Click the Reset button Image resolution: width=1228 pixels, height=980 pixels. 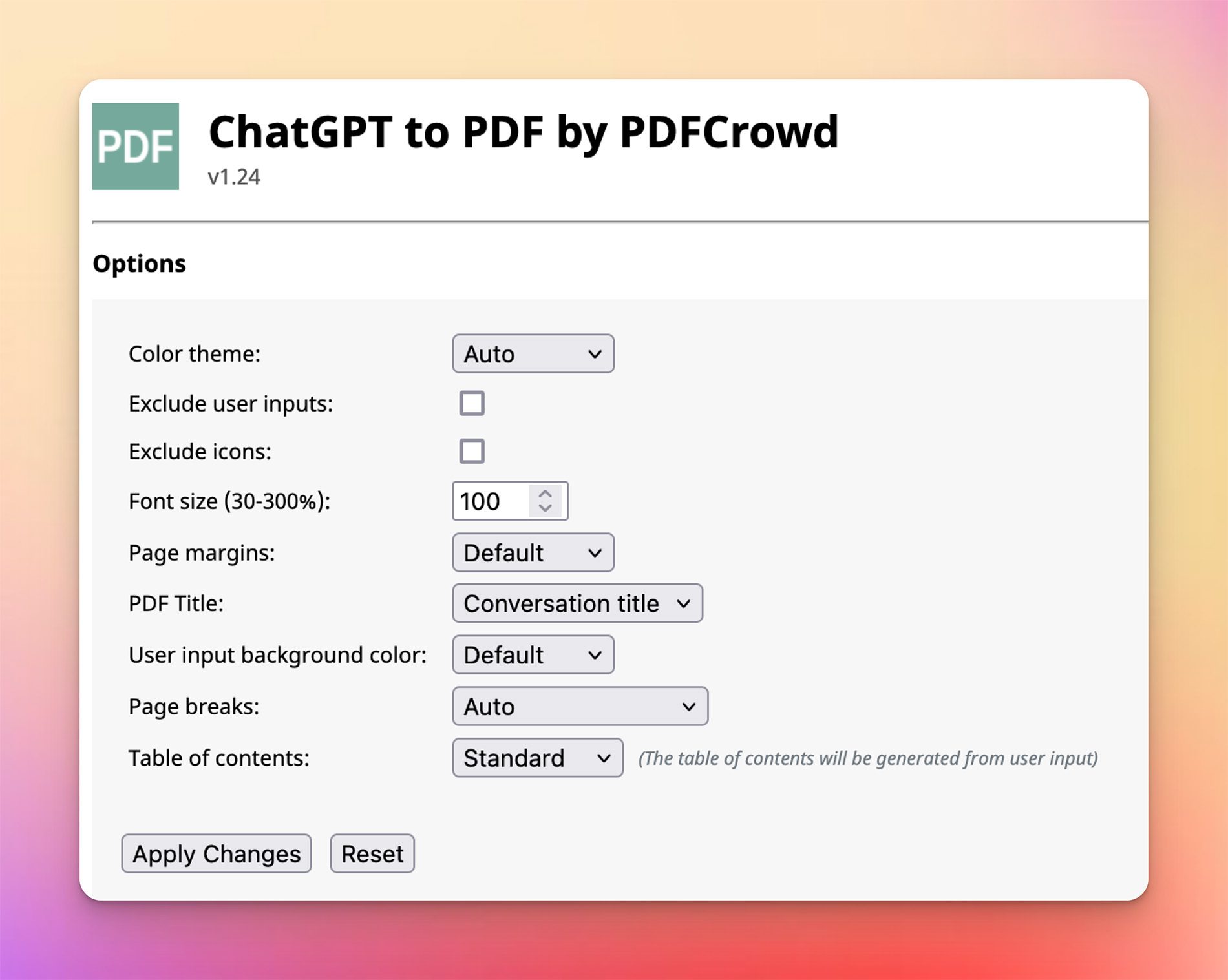pos(372,853)
